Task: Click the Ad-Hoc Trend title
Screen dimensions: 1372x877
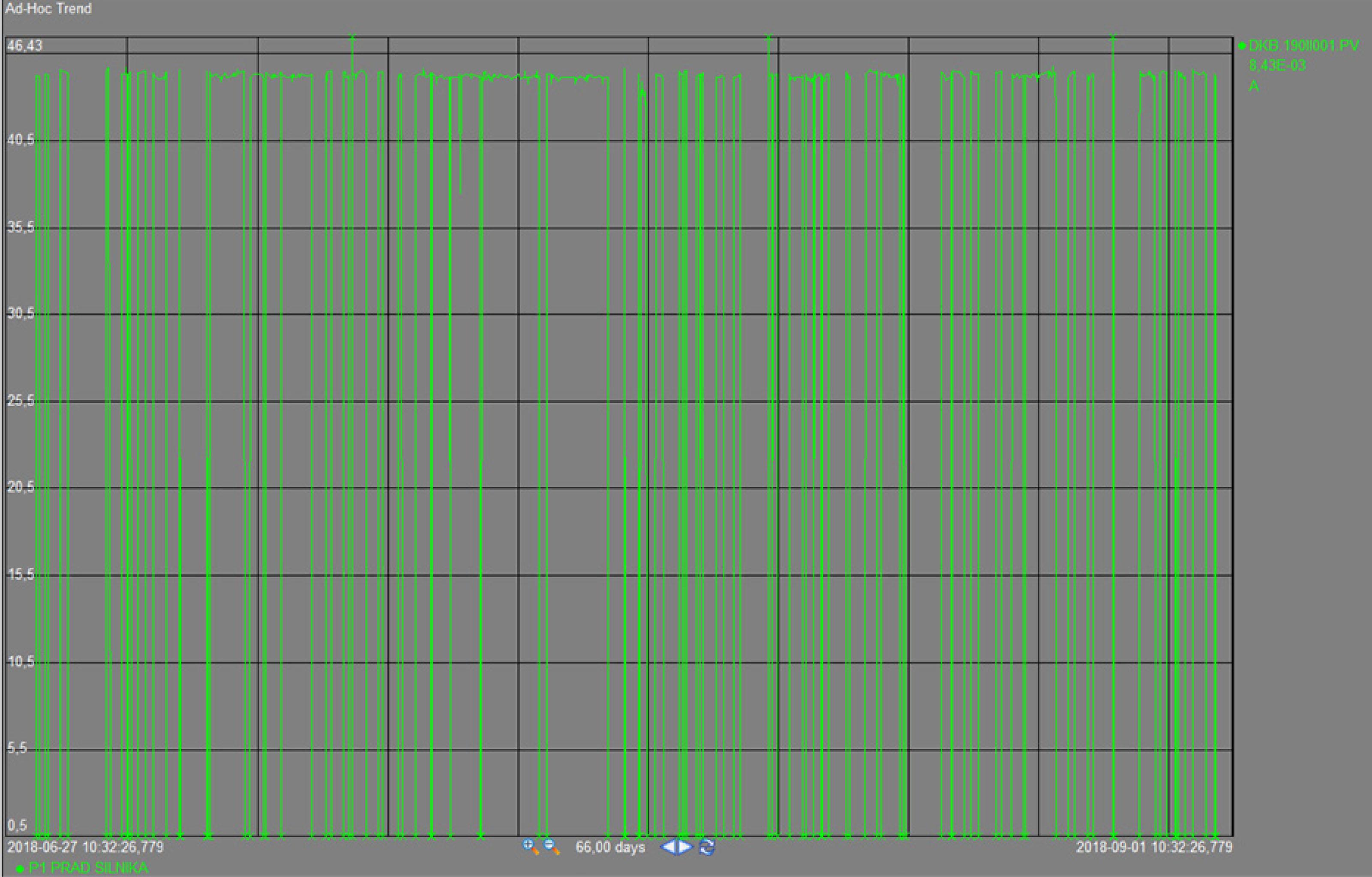Action: tap(48, 9)
